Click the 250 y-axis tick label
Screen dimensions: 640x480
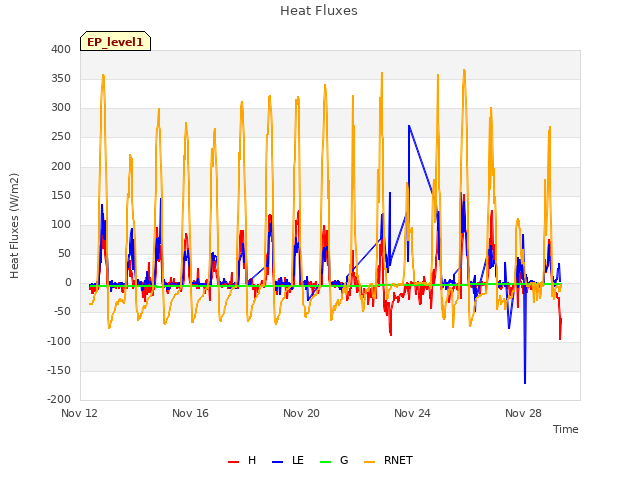(61, 137)
